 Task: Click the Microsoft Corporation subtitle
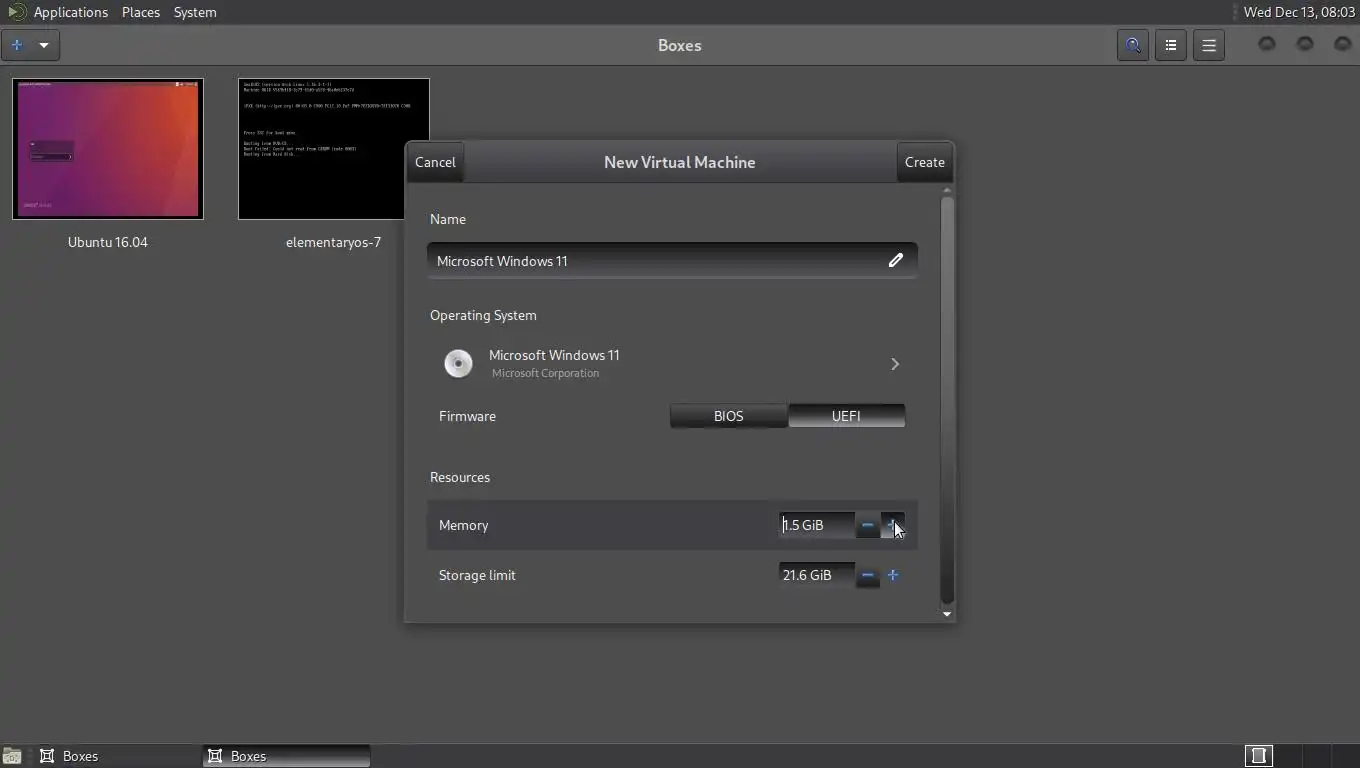click(x=545, y=373)
